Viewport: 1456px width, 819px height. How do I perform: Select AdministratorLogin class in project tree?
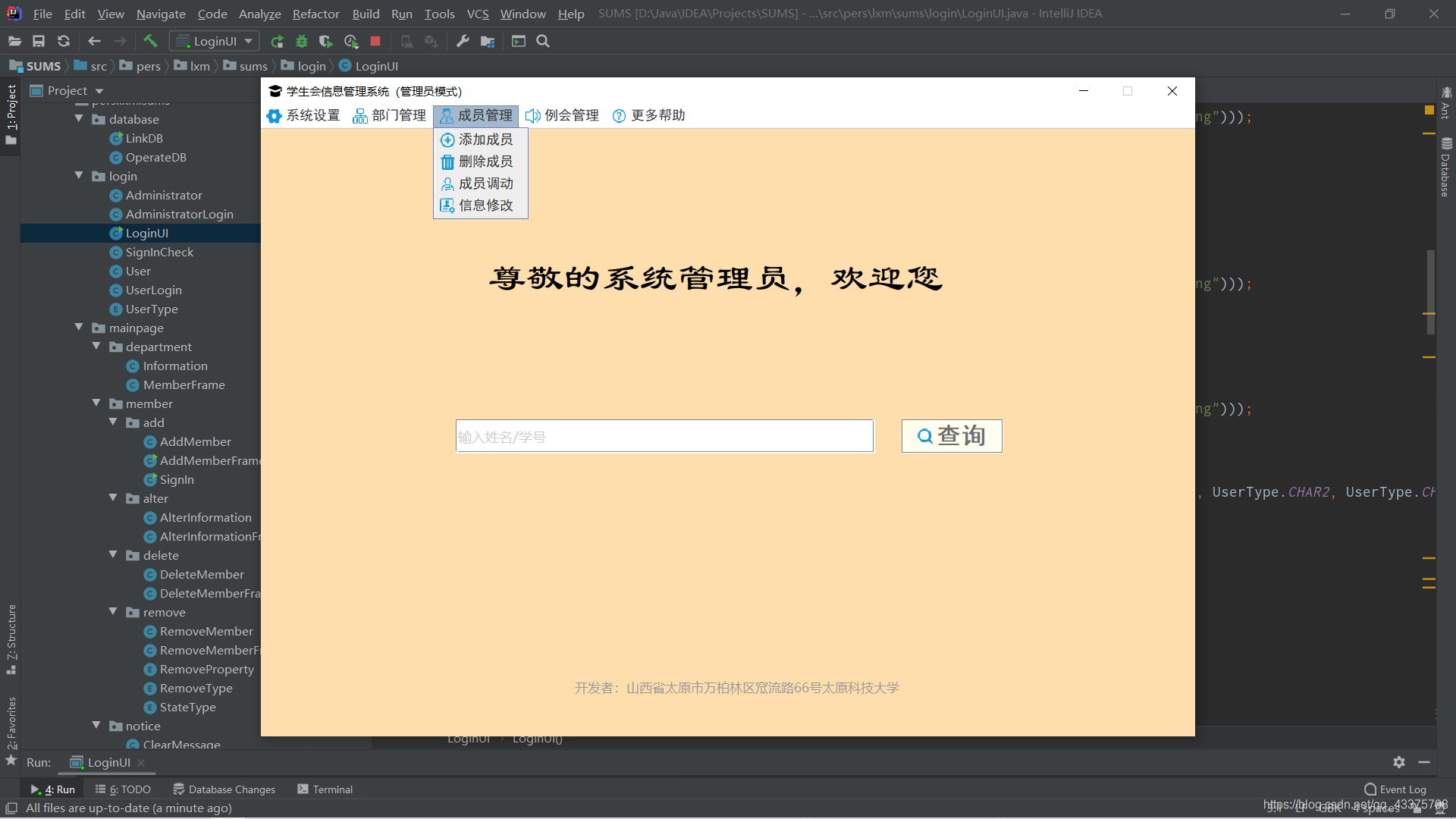click(179, 215)
